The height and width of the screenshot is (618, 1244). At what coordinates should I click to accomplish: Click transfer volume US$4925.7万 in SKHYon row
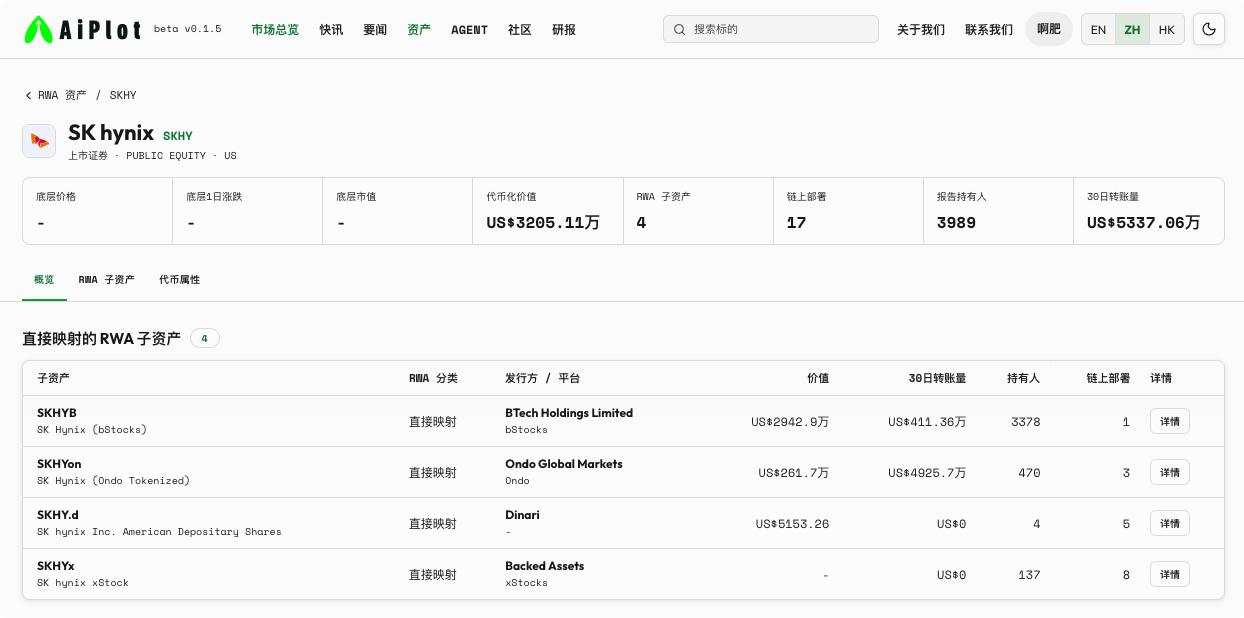(x=927, y=473)
